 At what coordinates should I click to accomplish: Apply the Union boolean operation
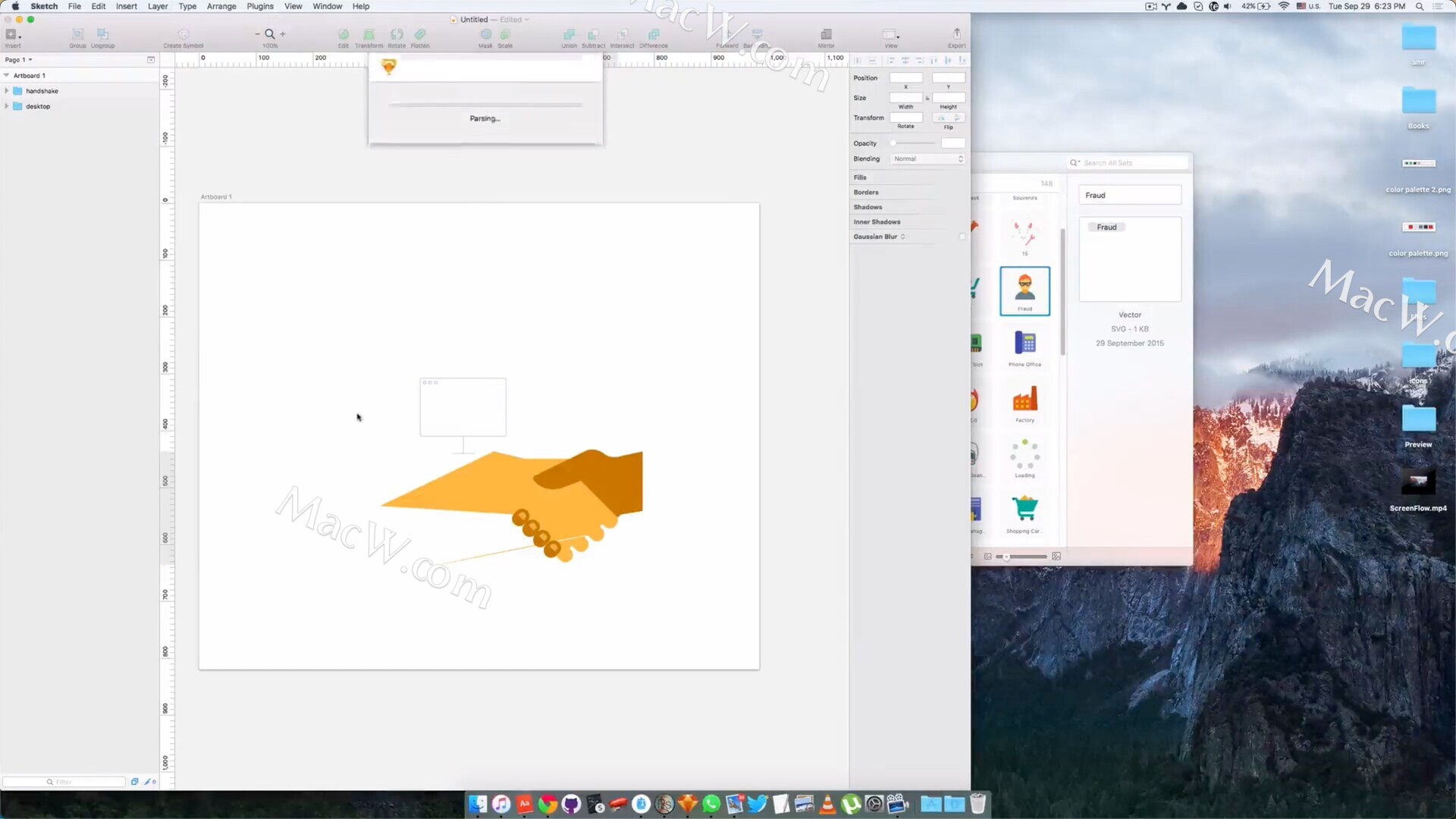570,37
